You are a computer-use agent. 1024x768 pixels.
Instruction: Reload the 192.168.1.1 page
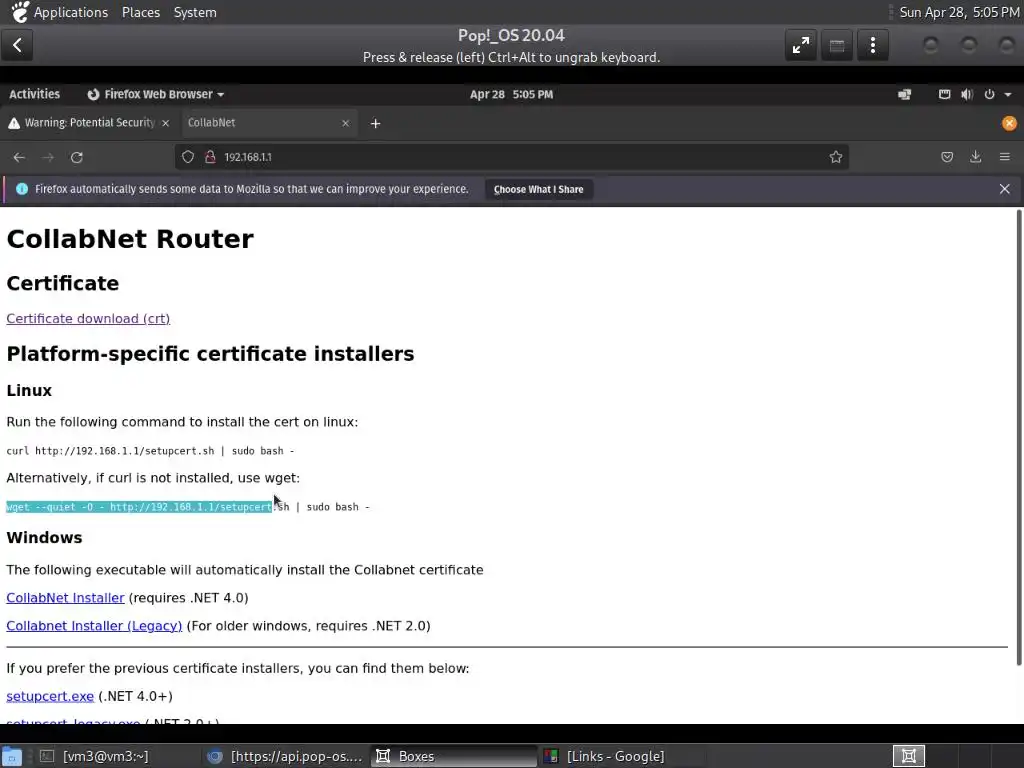(76, 157)
